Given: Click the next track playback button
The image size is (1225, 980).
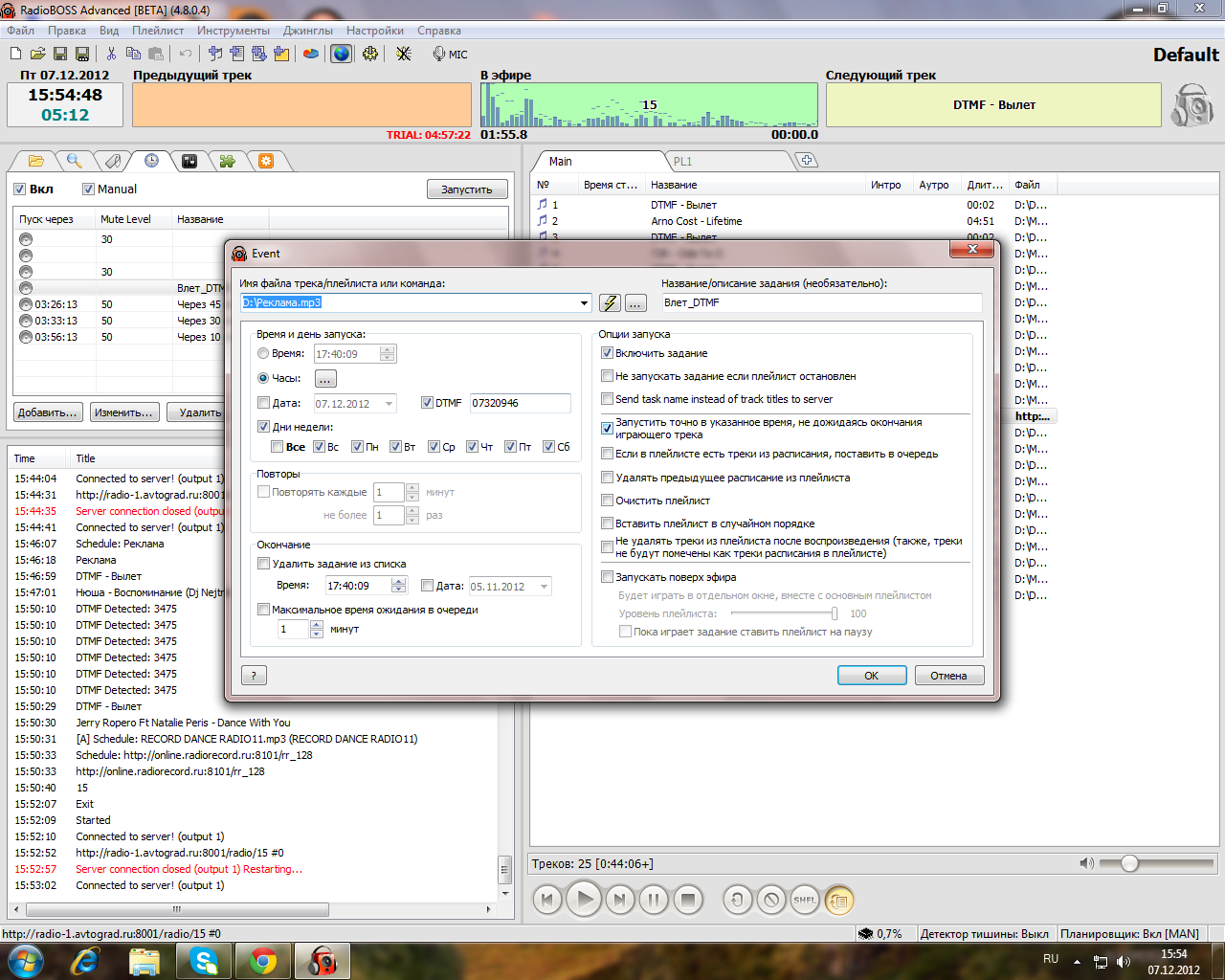Looking at the screenshot, I should click(620, 900).
